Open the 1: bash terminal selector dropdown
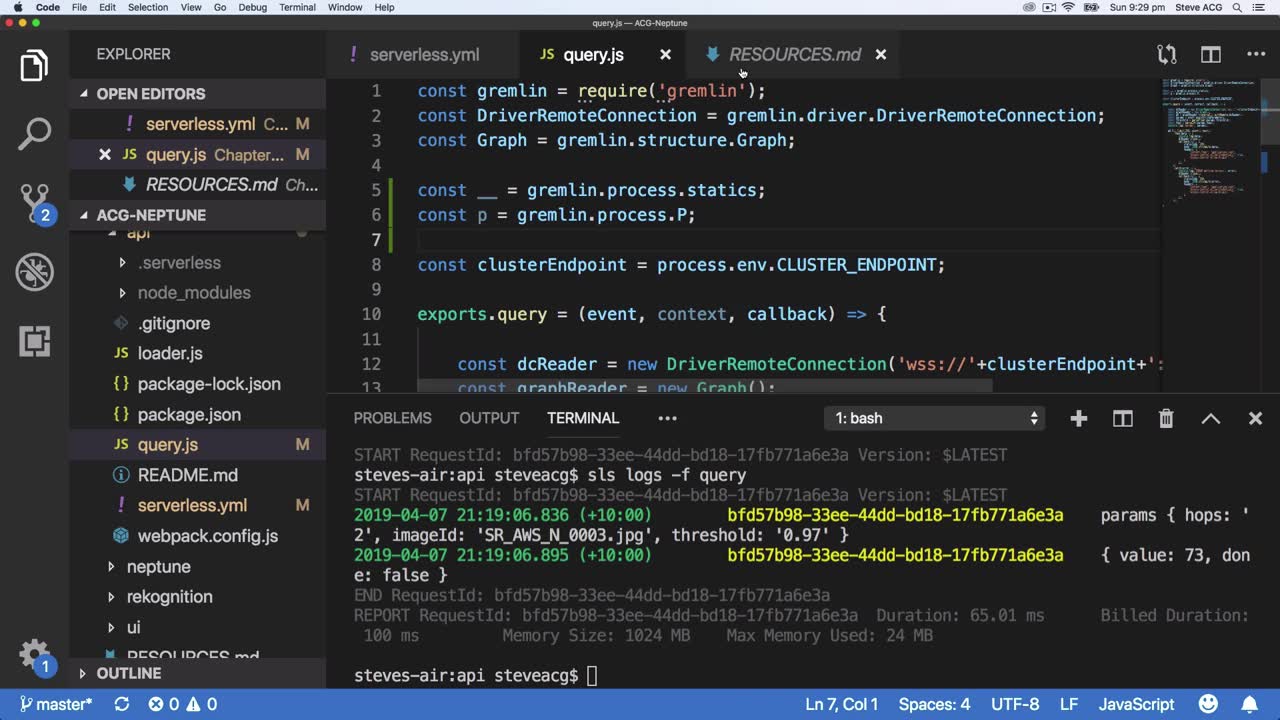Viewport: 1280px width, 720px height. [x=936, y=419]
